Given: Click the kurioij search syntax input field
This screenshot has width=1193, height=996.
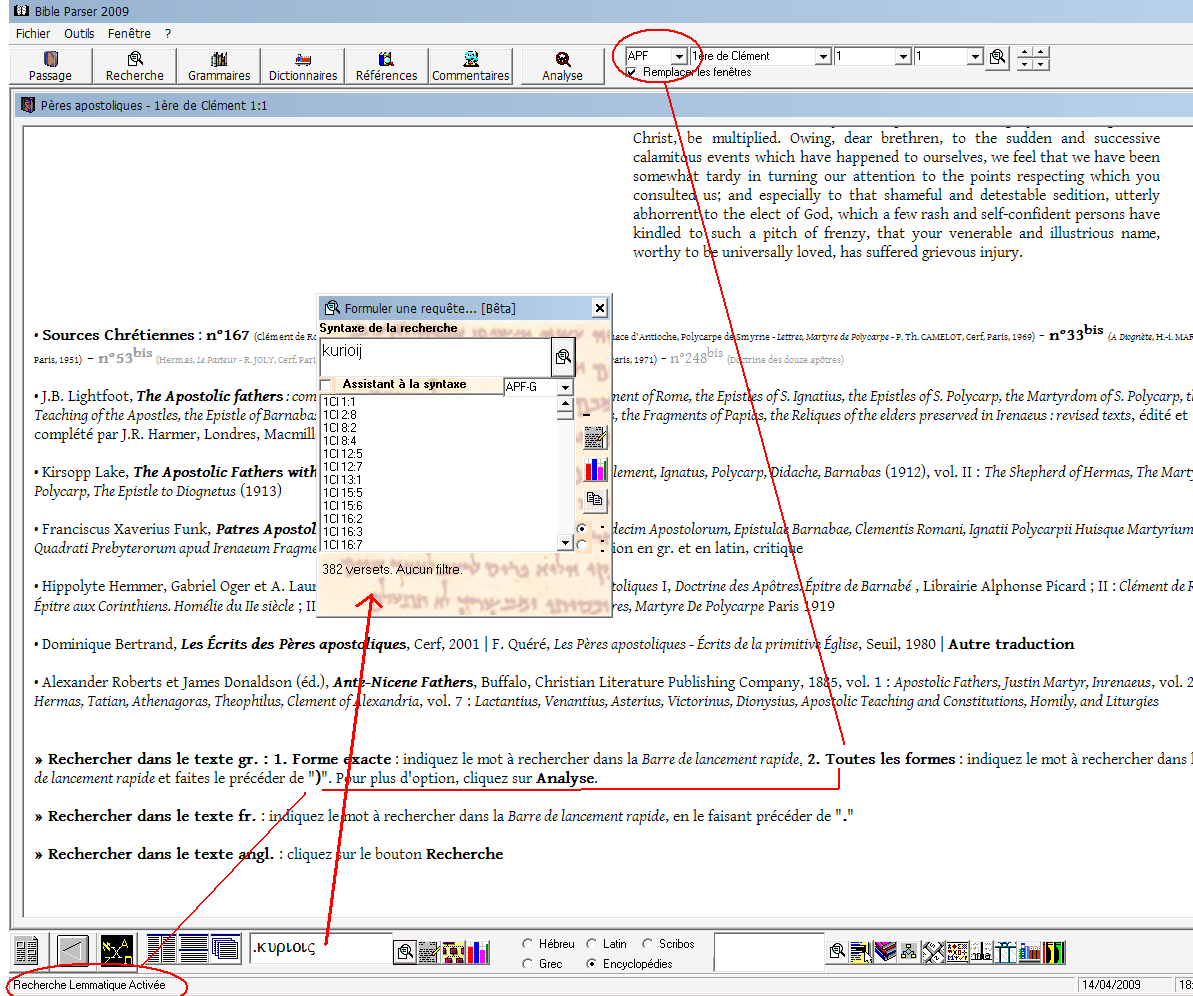Looking at the screenshot, I should pos(434,356).
